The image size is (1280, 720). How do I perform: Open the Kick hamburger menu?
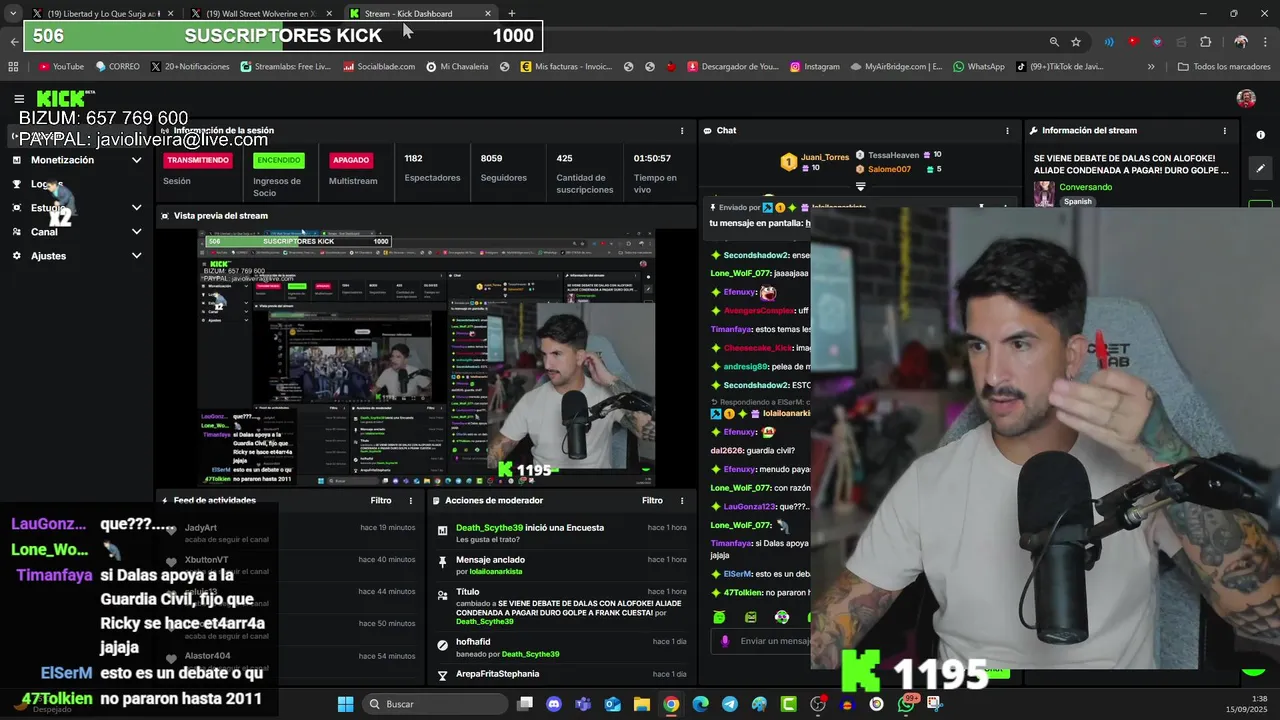pos(19,98)
